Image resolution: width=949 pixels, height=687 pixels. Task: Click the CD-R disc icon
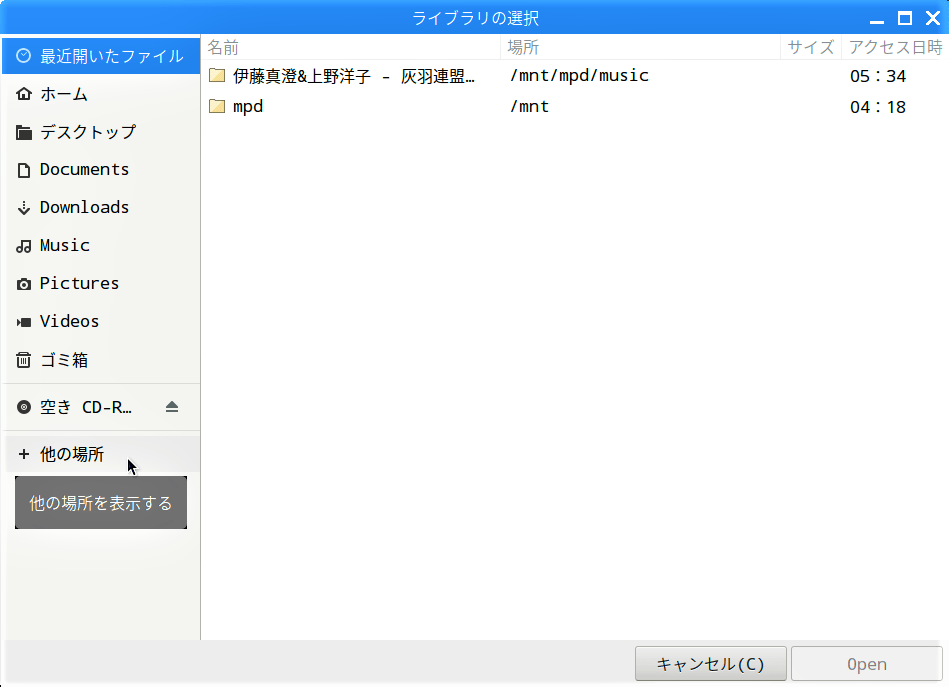[24, 407]
